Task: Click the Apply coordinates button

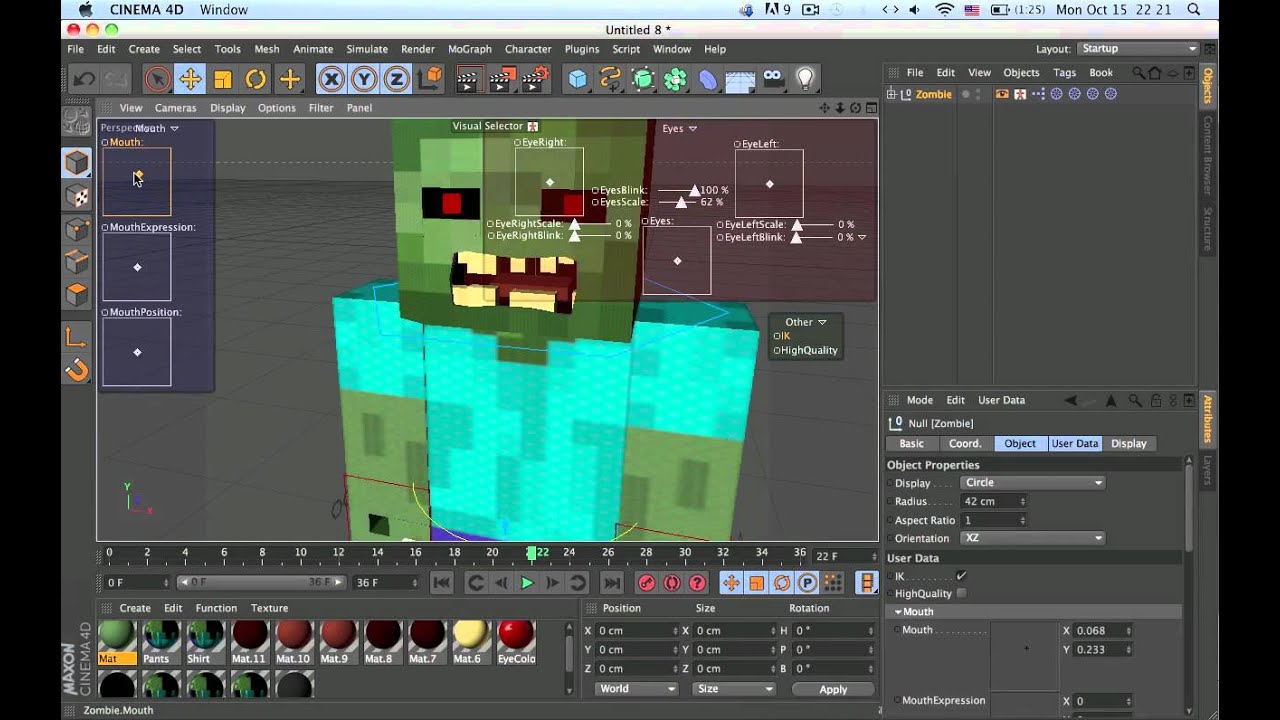Action: 833,689
